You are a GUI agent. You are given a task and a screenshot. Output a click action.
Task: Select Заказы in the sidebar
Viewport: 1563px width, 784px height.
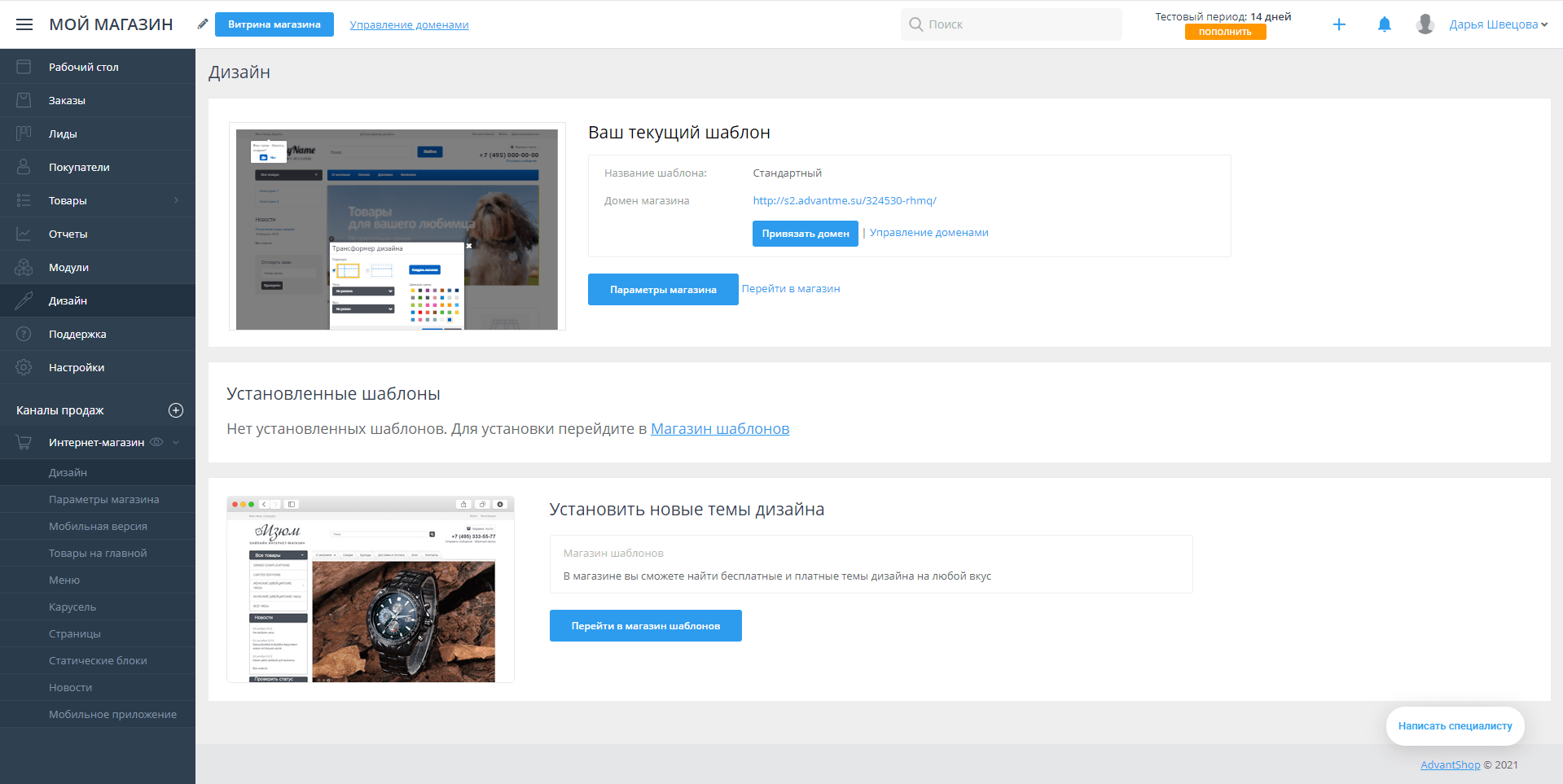[67, 100]
